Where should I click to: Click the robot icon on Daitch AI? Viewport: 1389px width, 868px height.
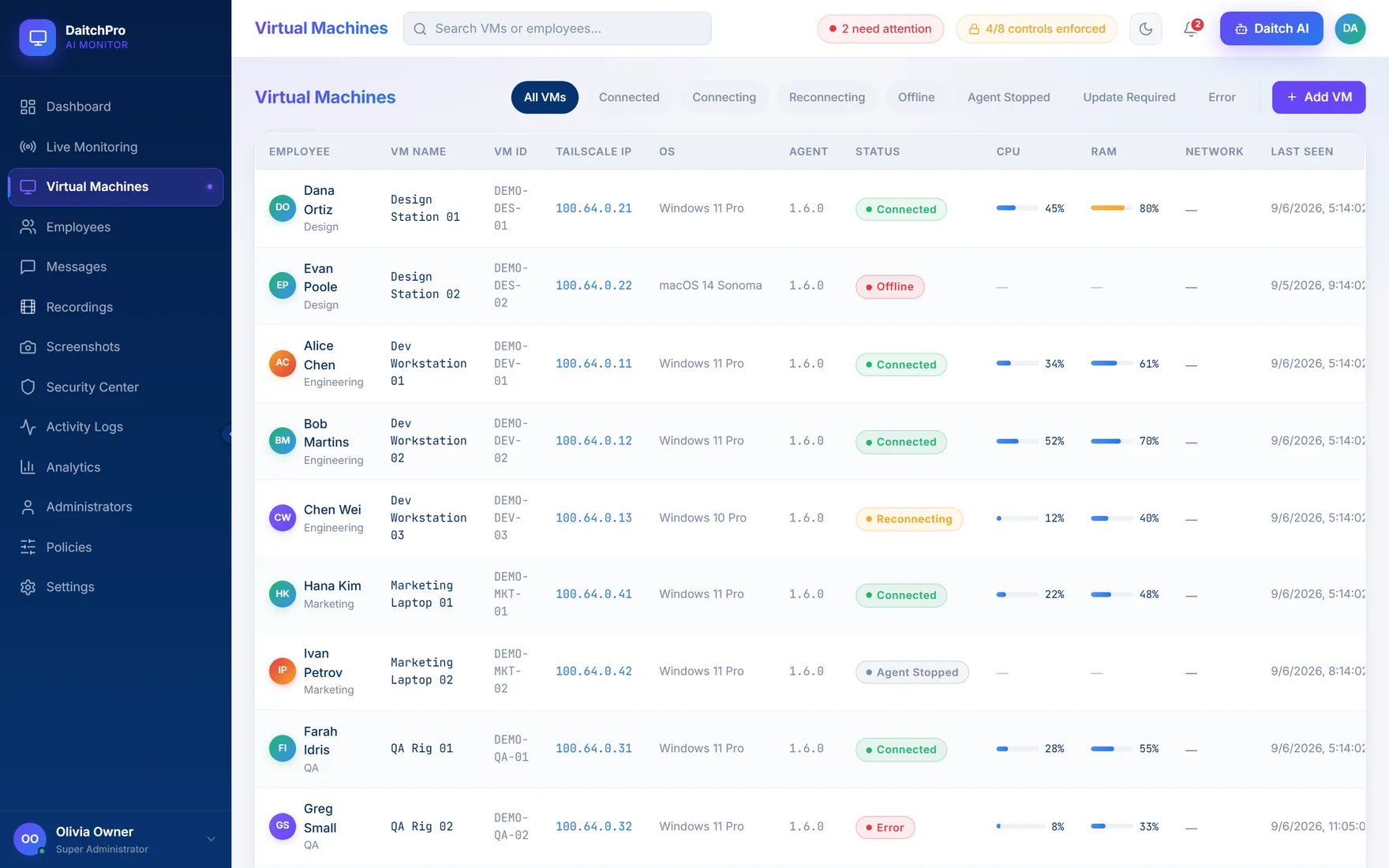[1241, 29]
